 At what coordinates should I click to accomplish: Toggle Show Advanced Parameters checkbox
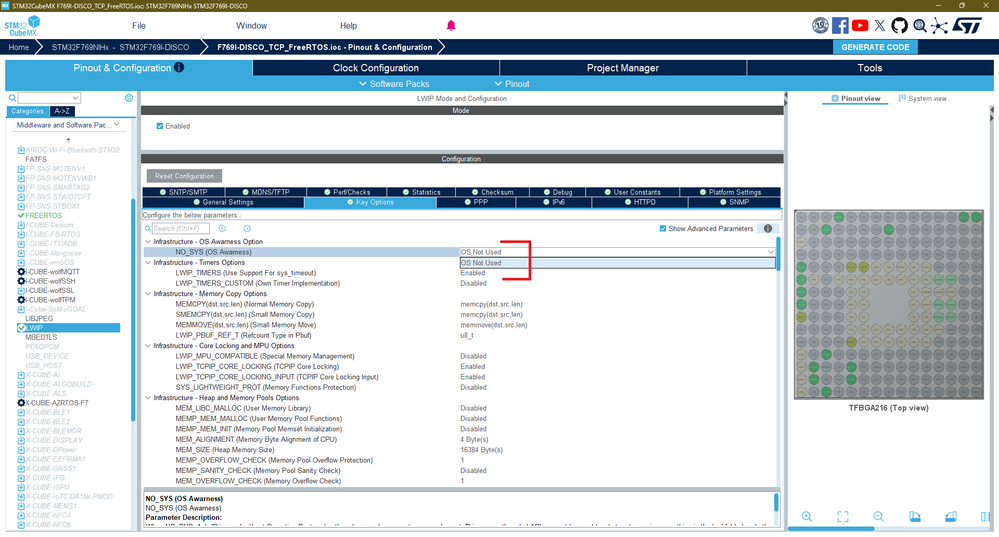point(663,229)
